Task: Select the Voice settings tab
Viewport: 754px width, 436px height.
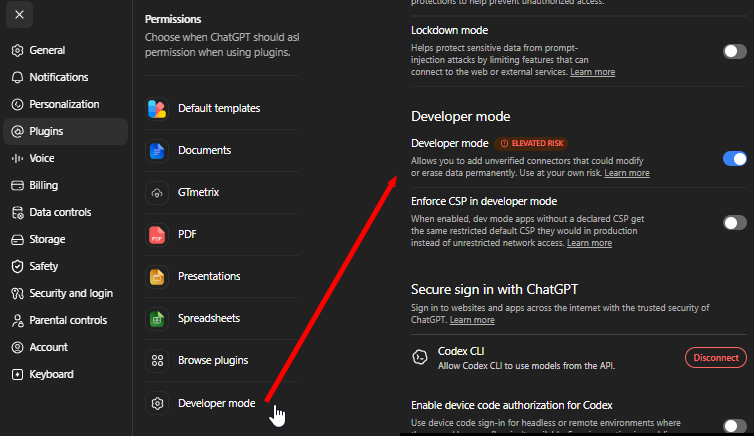Action: [x=65, y=158]
